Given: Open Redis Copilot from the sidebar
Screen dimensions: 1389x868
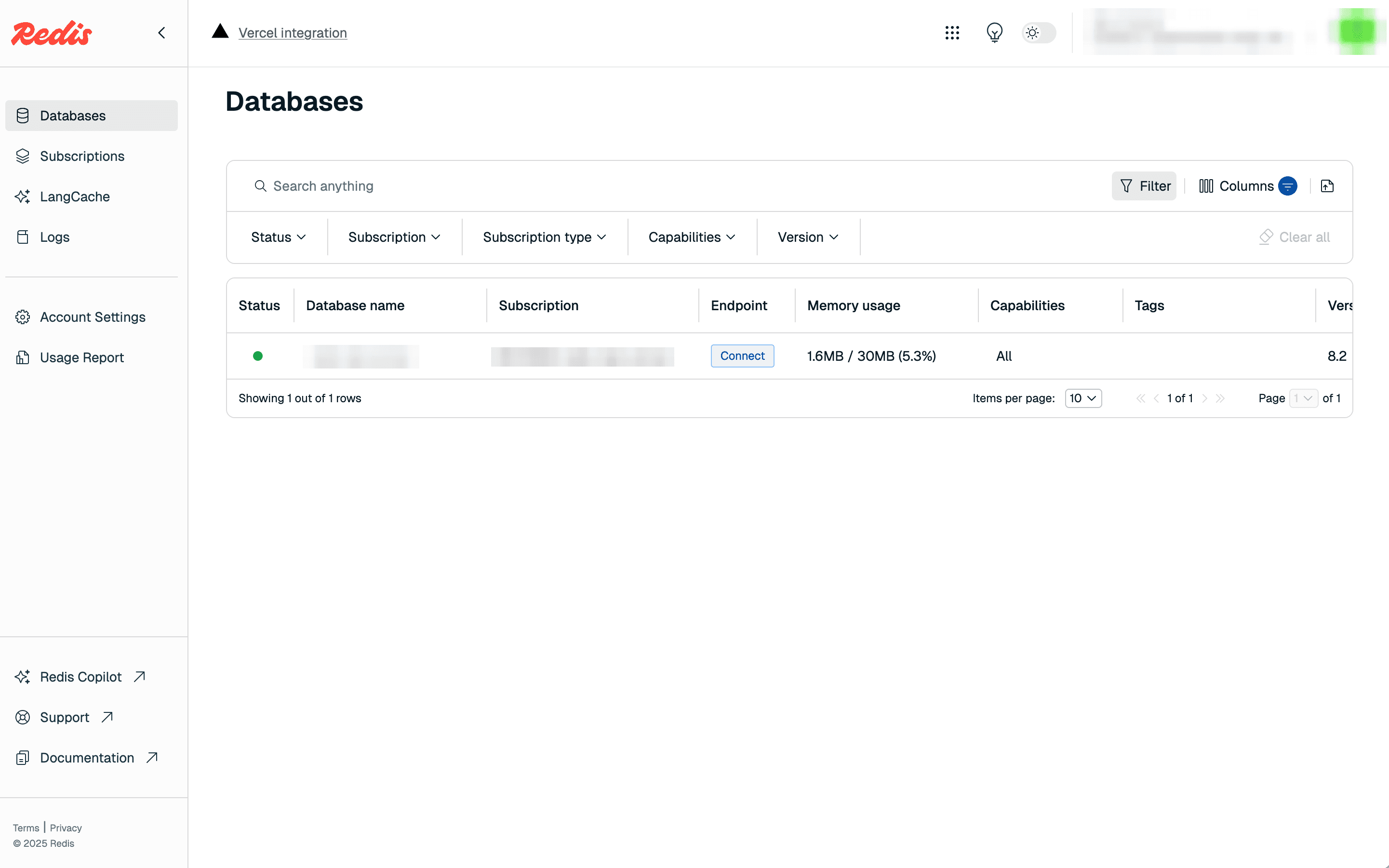Looking at the screenshot, I should tap(80, 677).
